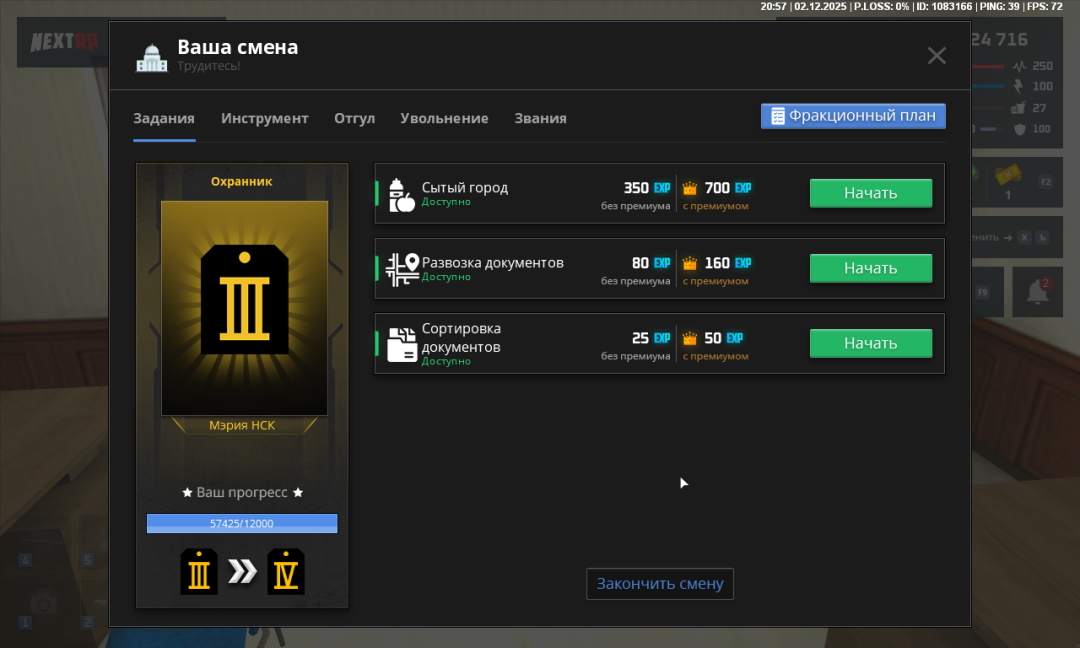Image resolution: width=1080 pixels, height=648 pixels.
Task: Click the Сытый город food icon
Action: coord(401,193)
